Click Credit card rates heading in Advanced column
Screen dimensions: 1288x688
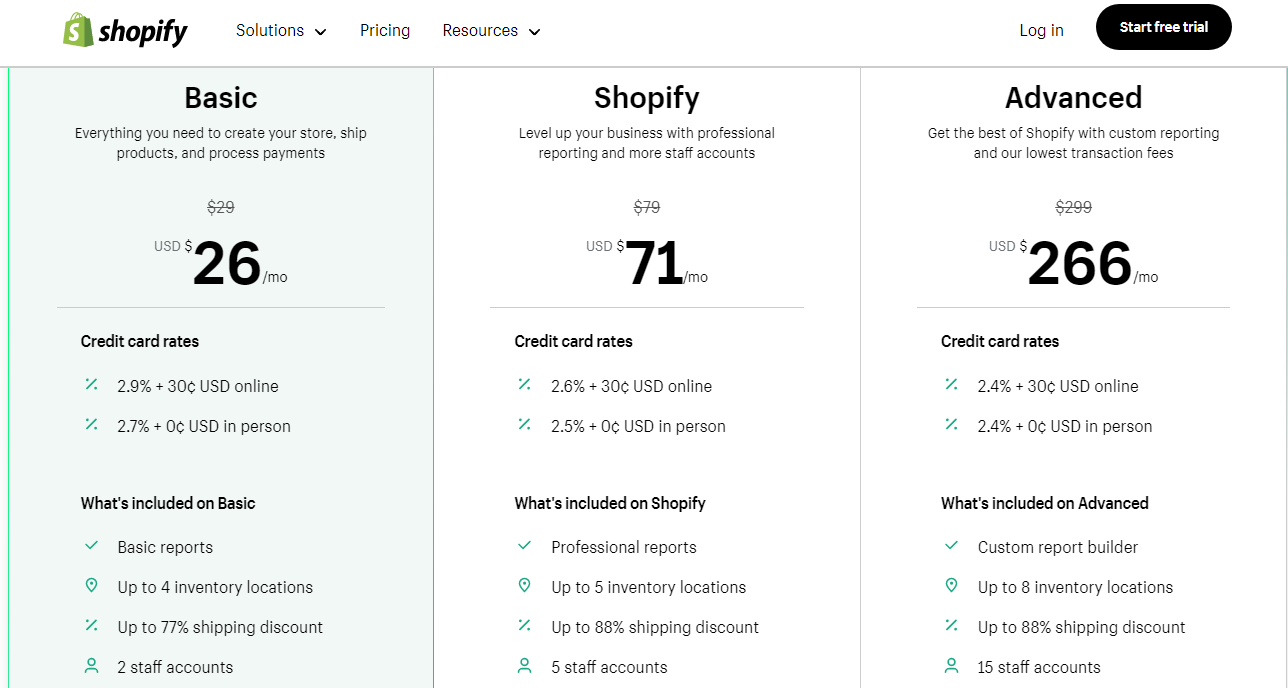(1000, 341)
